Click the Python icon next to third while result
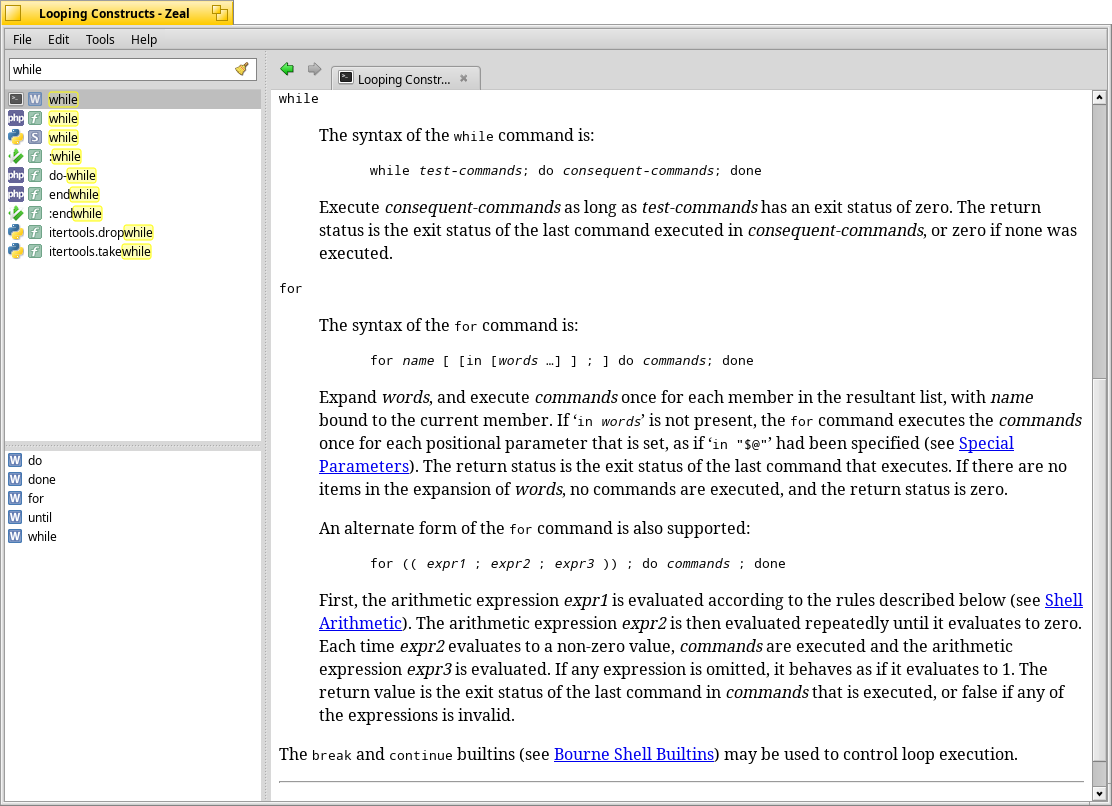 (x=16, y=138)
